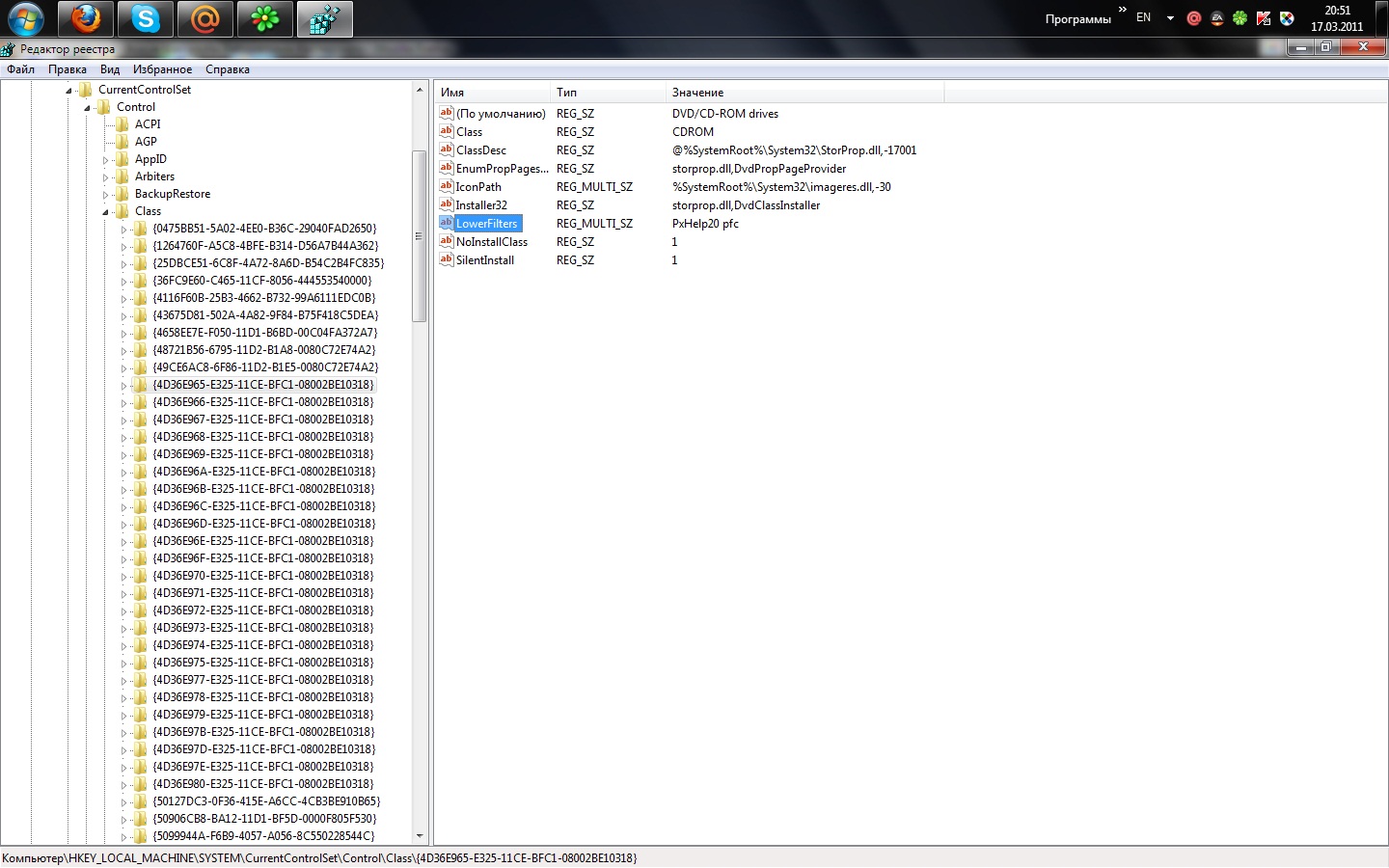Click the (По умолчанию) value icon
The image size is (1389, 868).
[446, 113]
